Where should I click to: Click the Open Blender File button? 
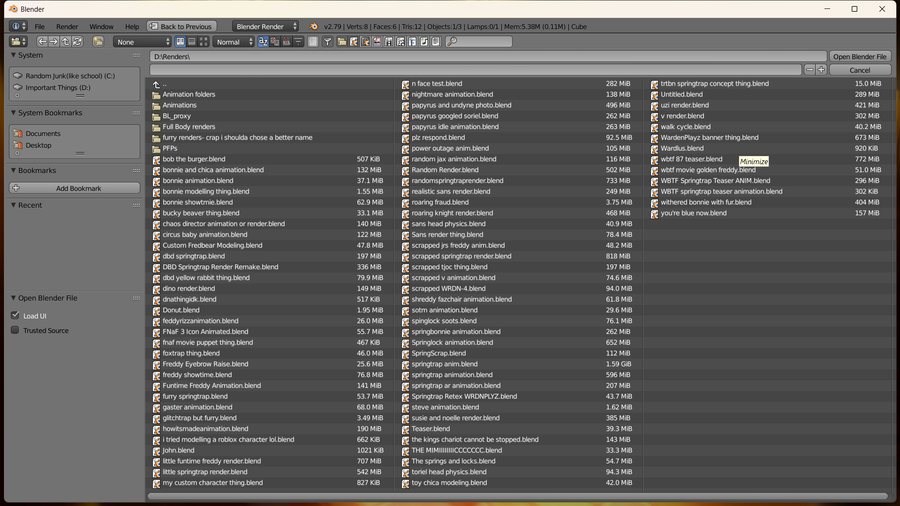coord(859,56)
